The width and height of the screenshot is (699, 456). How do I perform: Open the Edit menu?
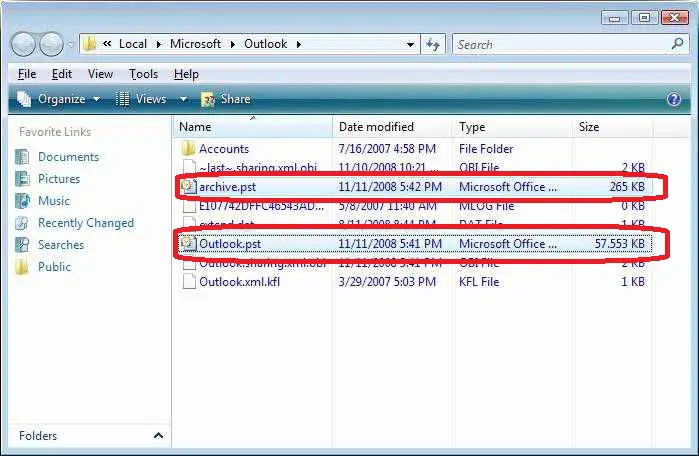pos(62,74)
